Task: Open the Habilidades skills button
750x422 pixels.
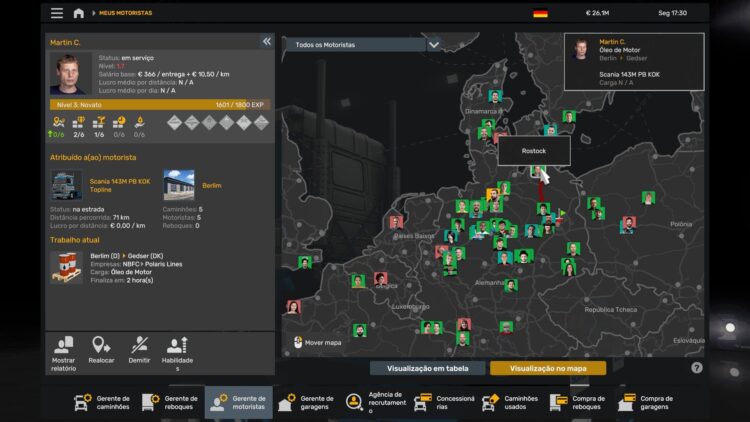Action: pos(177,354)
